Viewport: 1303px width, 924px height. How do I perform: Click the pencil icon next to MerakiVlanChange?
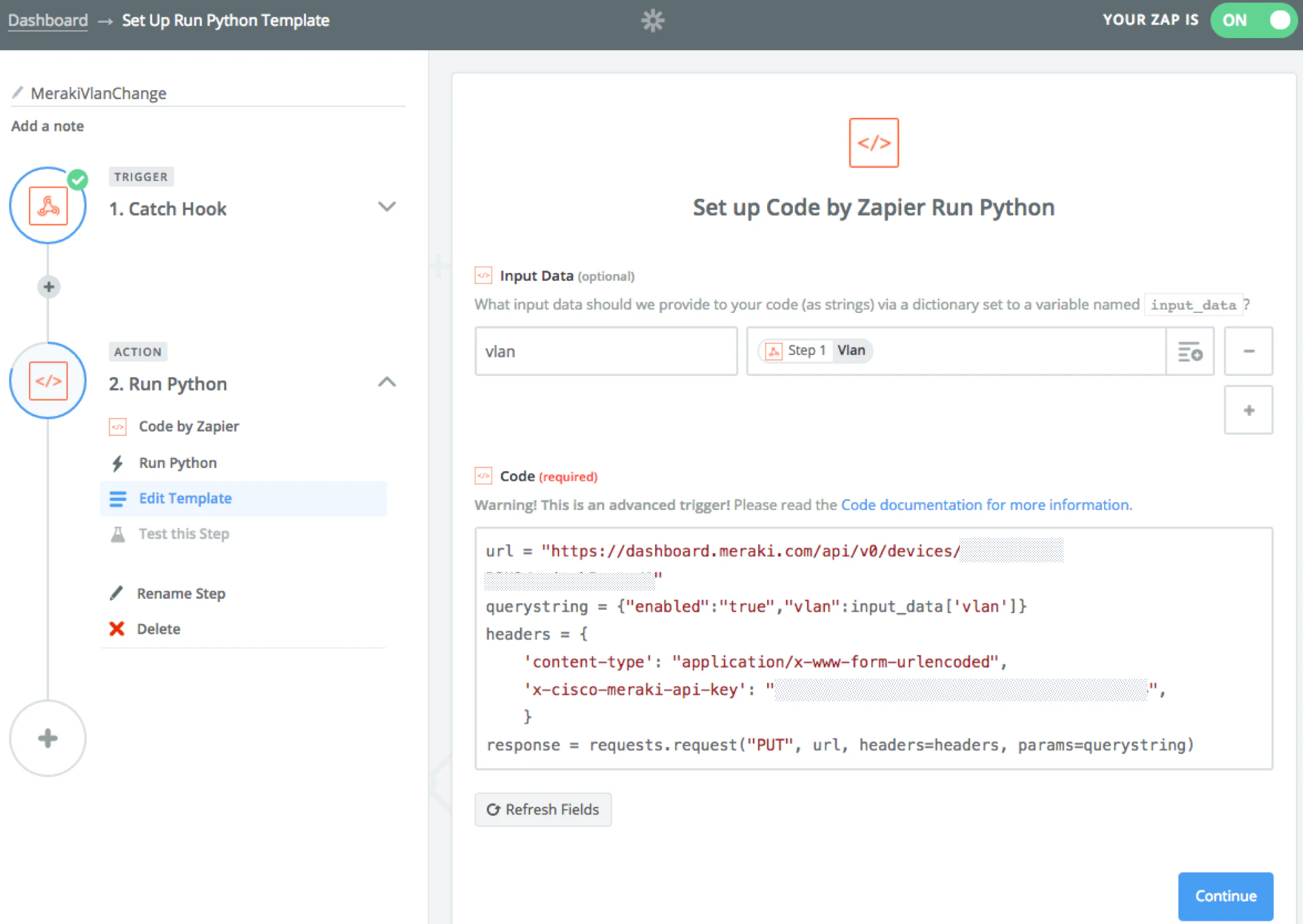[17, 93]
